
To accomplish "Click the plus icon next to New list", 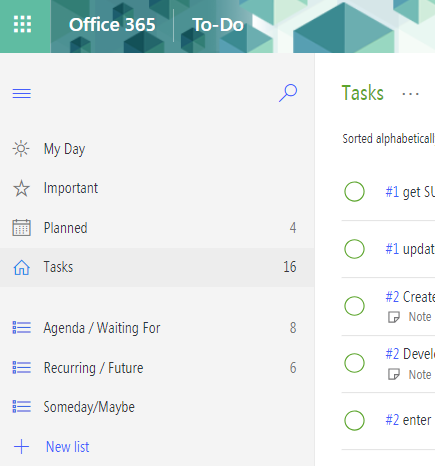I will click(x=21, y=447).
